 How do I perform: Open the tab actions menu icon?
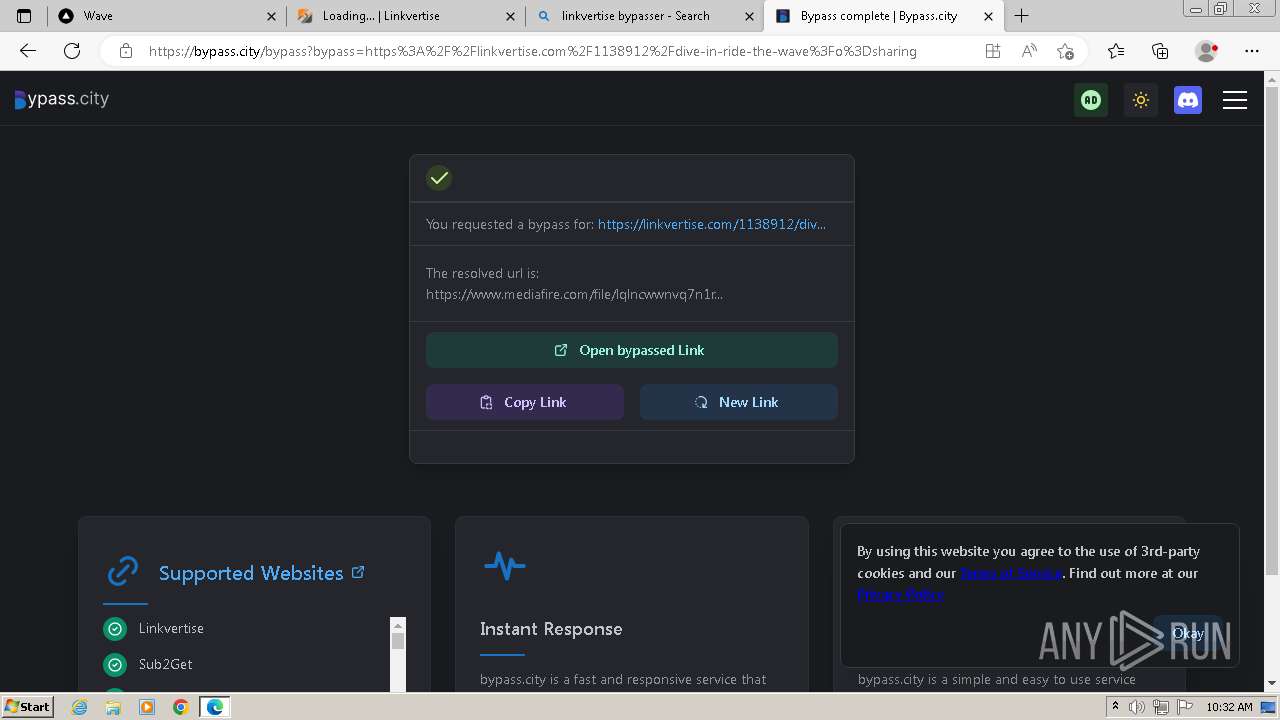coord(24,16)
